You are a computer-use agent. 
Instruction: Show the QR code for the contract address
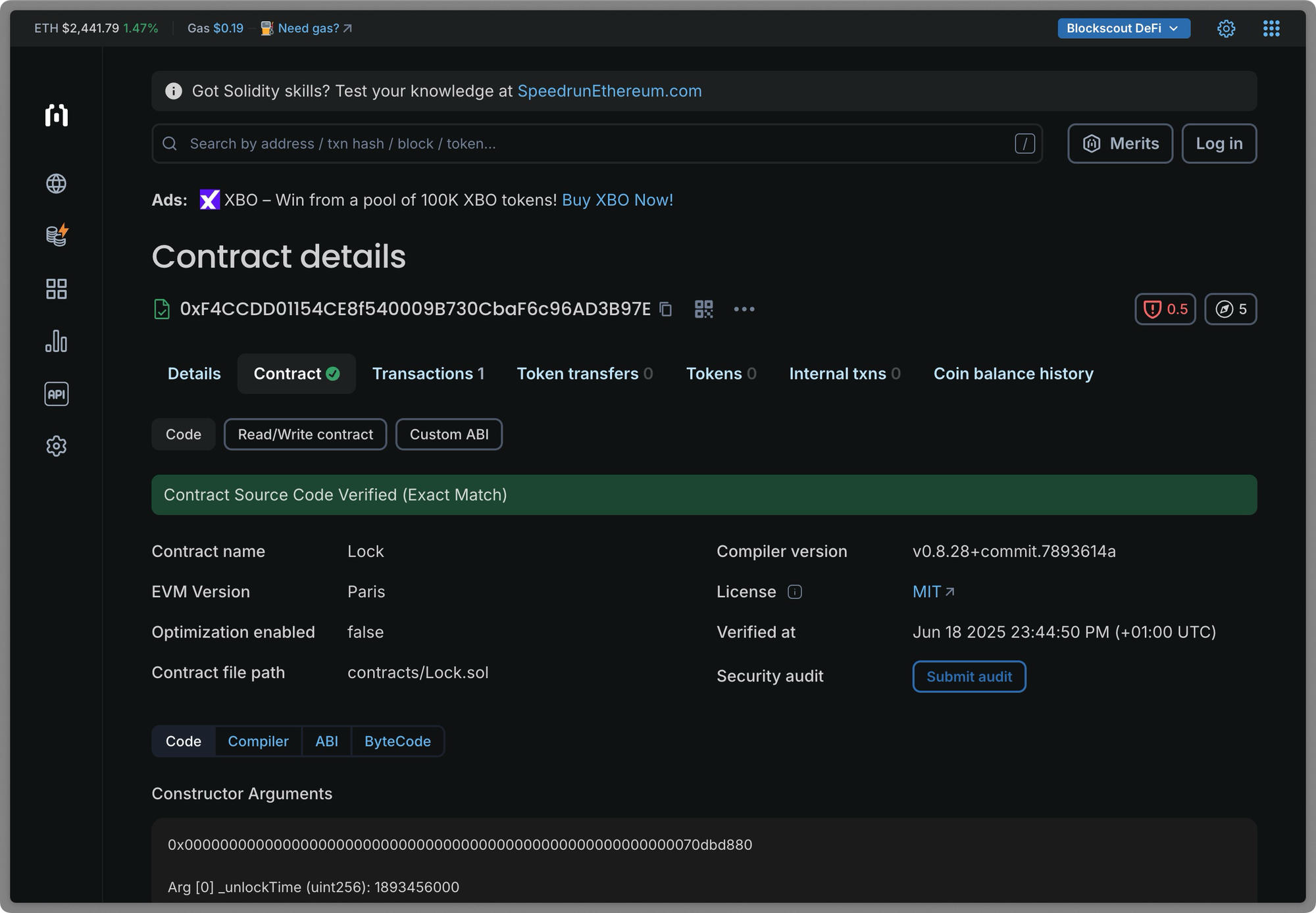(x=703, y=309)
